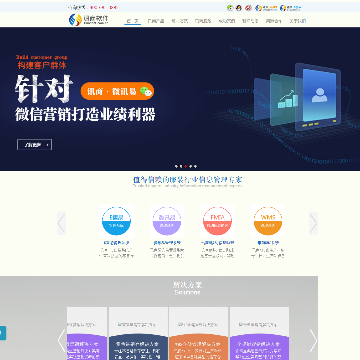
Task: Click the title link under purple product icon
Action: (167, 243)
